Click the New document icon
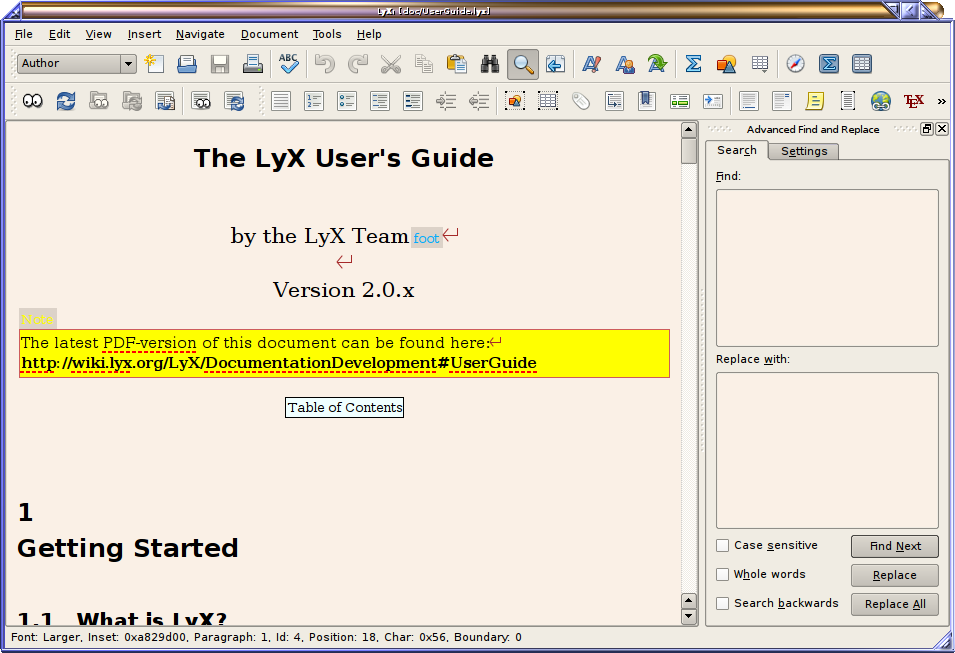 (154, 64)
